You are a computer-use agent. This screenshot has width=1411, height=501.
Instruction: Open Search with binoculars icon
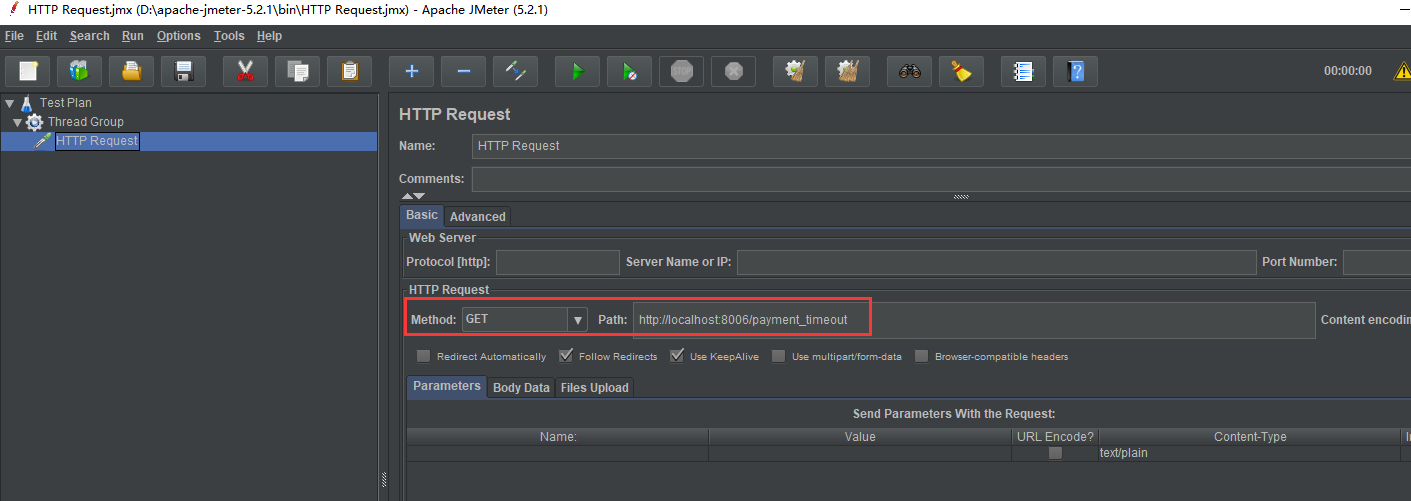pos(909,71)
